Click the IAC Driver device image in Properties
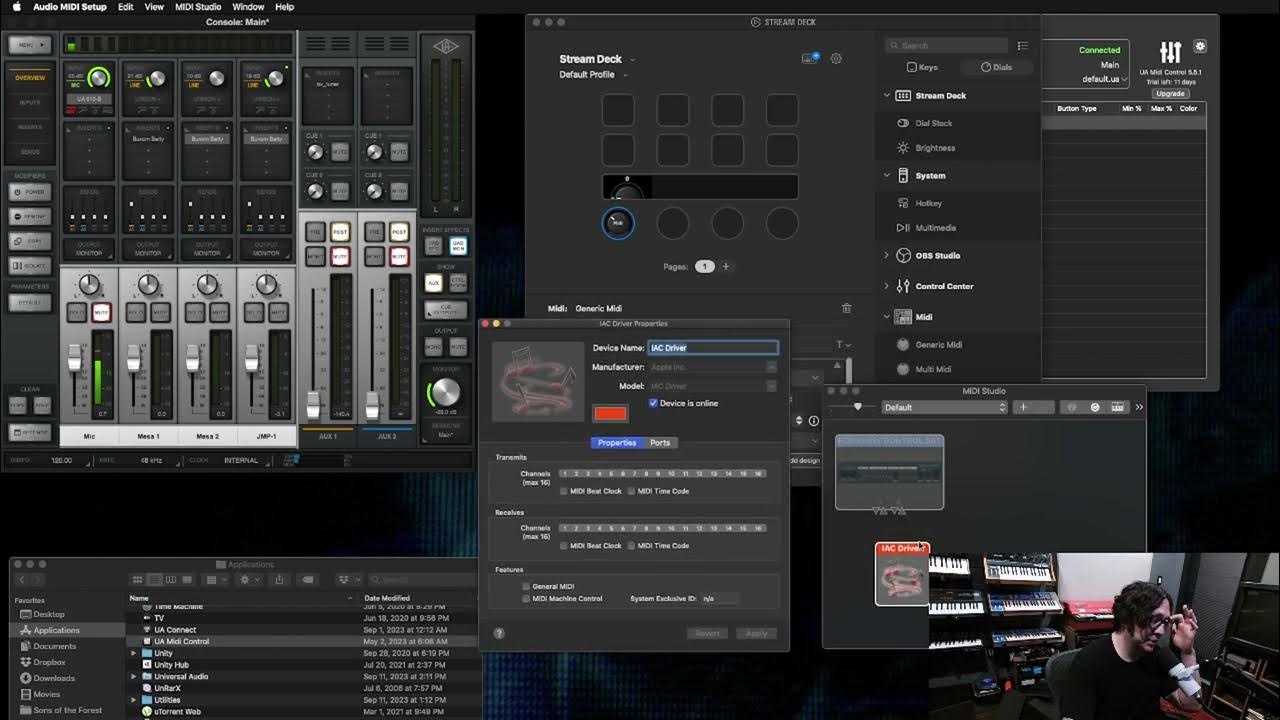Viewport: 1280px width, 720px height. click(538, 381)
